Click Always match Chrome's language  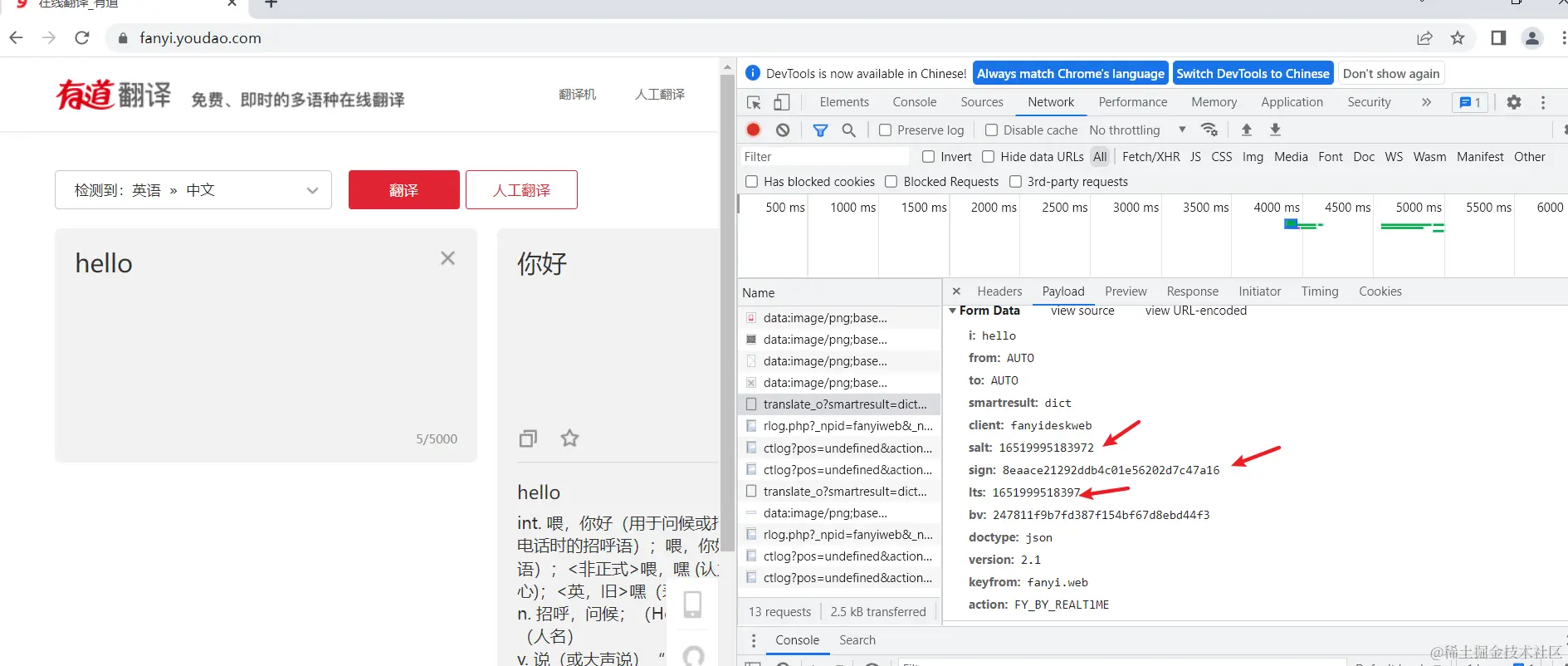(x=1071, y=74)
